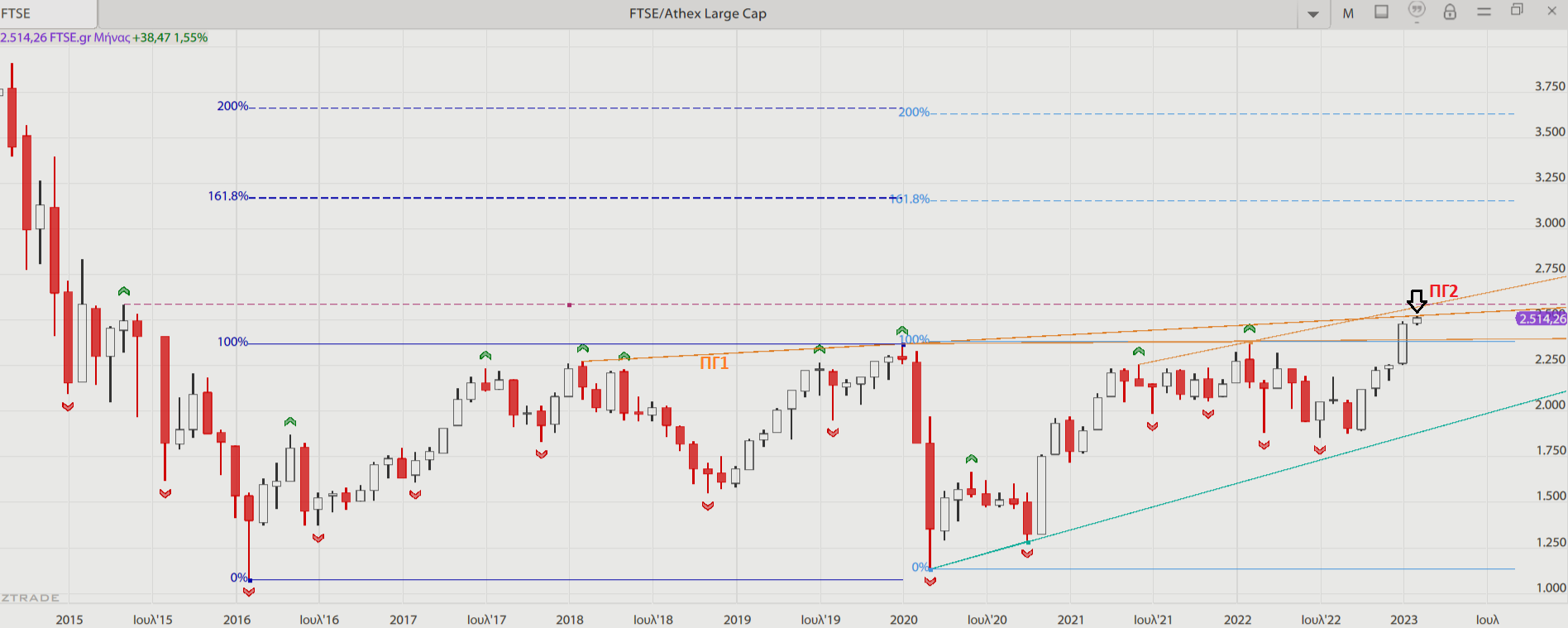
Task: Click the purple 2.514,26 price tag
Action: tap(1542, 319)
